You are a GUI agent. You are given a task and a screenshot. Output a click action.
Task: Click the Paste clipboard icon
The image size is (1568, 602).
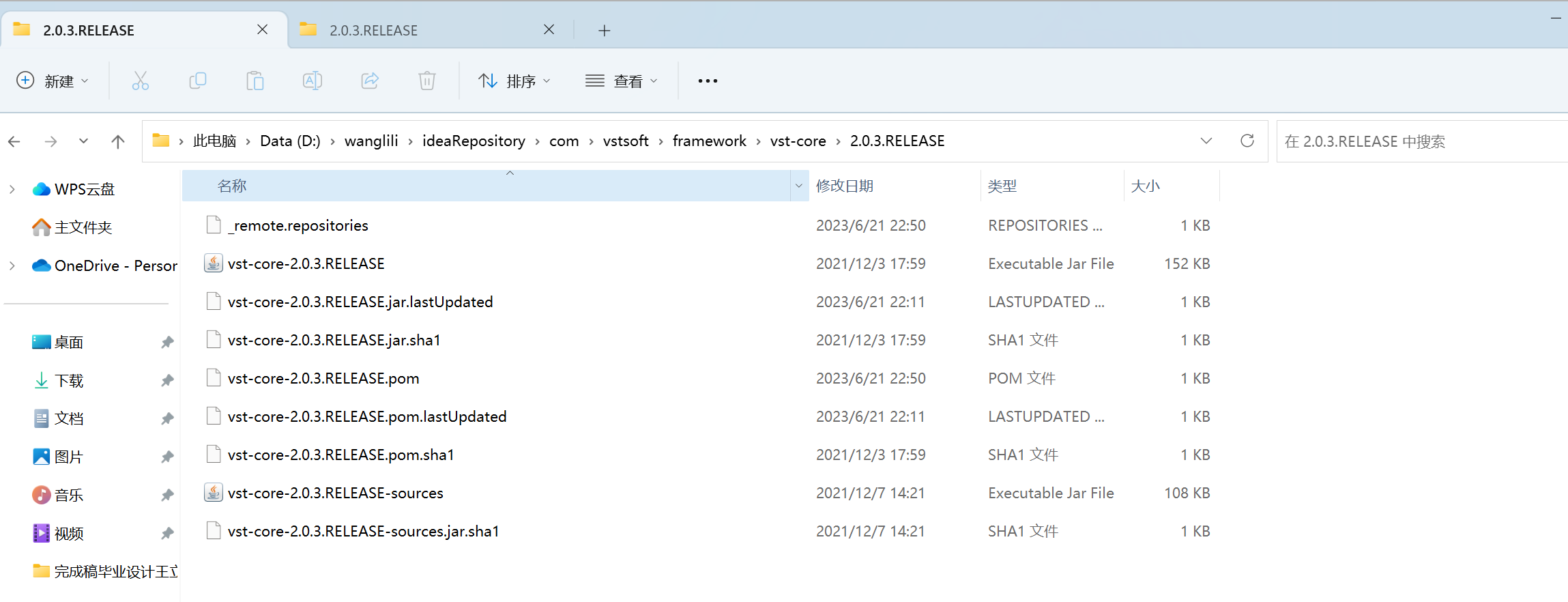255,81
